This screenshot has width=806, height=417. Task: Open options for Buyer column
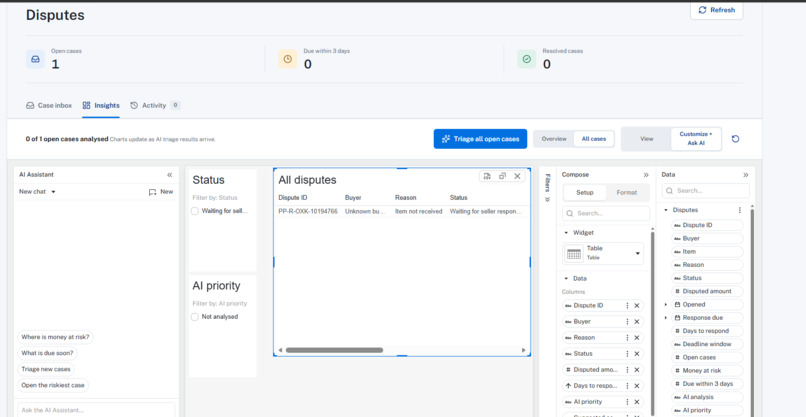click(627, 322)
